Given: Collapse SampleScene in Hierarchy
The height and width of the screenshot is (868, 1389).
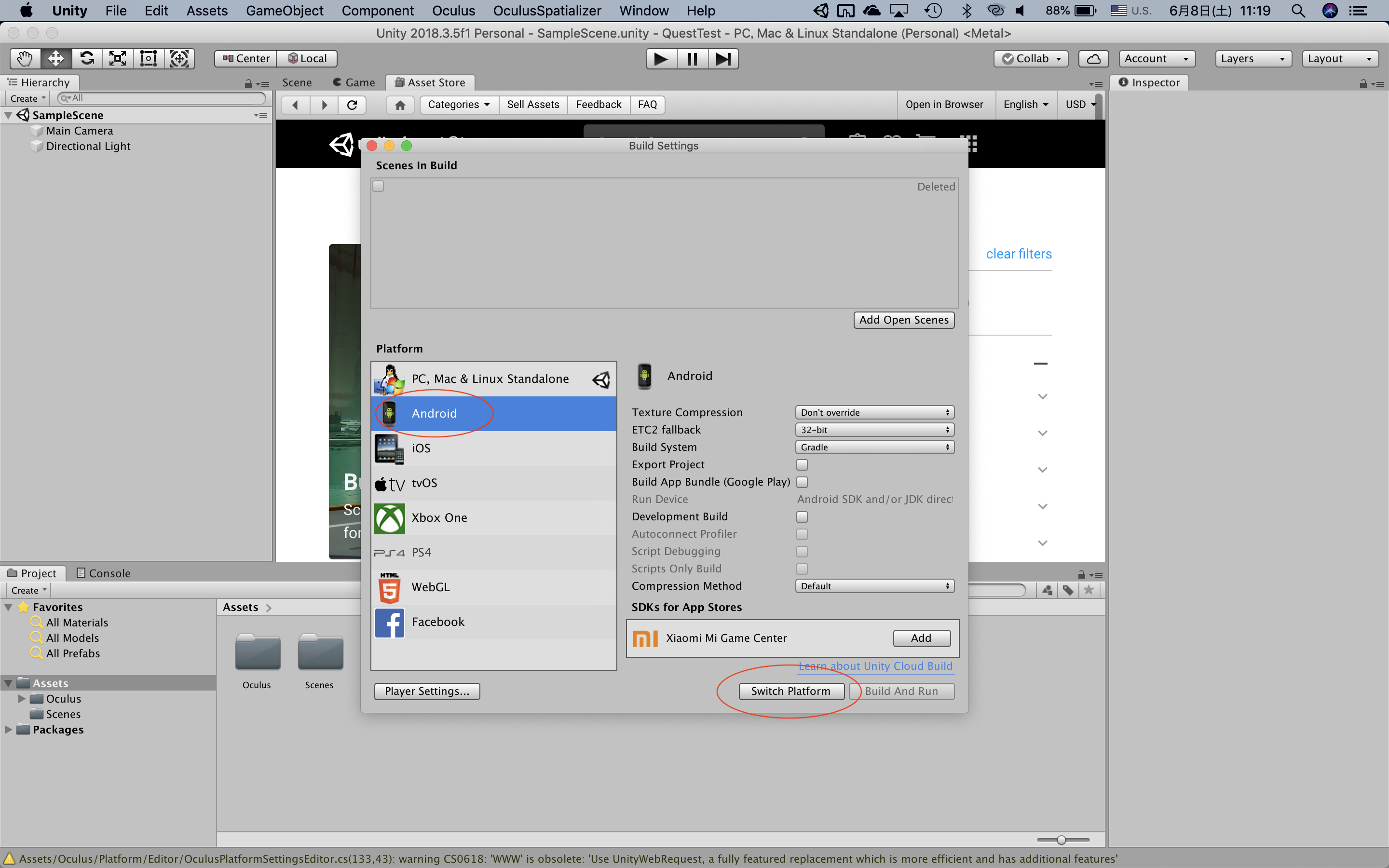Looking at the screenshot, I should click(x=8, y=115).
